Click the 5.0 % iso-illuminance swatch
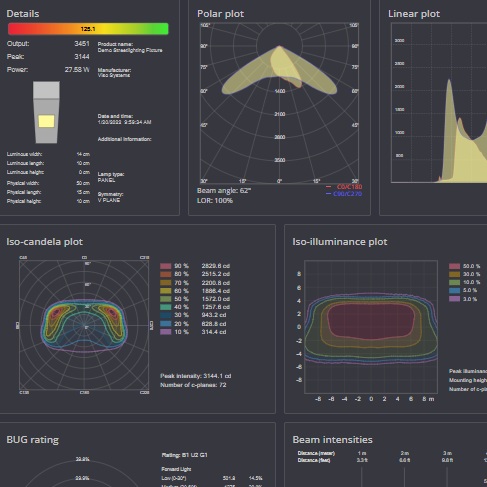Screen dimensions: 487x487 [x=454, y=290]
